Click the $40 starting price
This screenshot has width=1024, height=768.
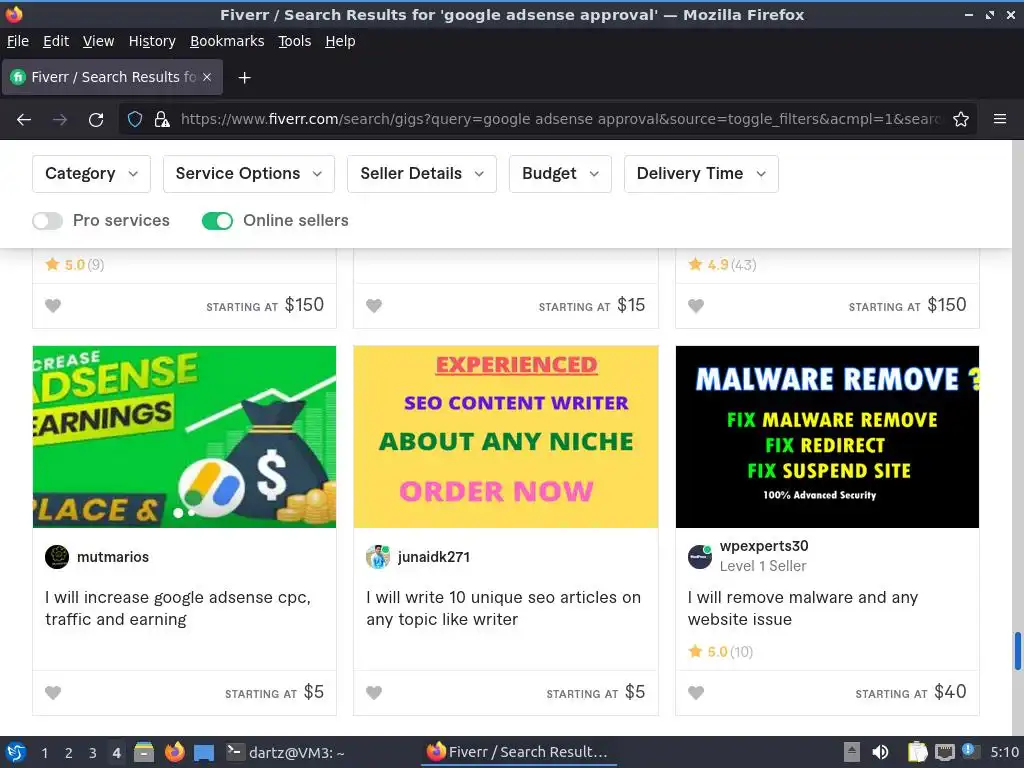(x=950, y=692)
